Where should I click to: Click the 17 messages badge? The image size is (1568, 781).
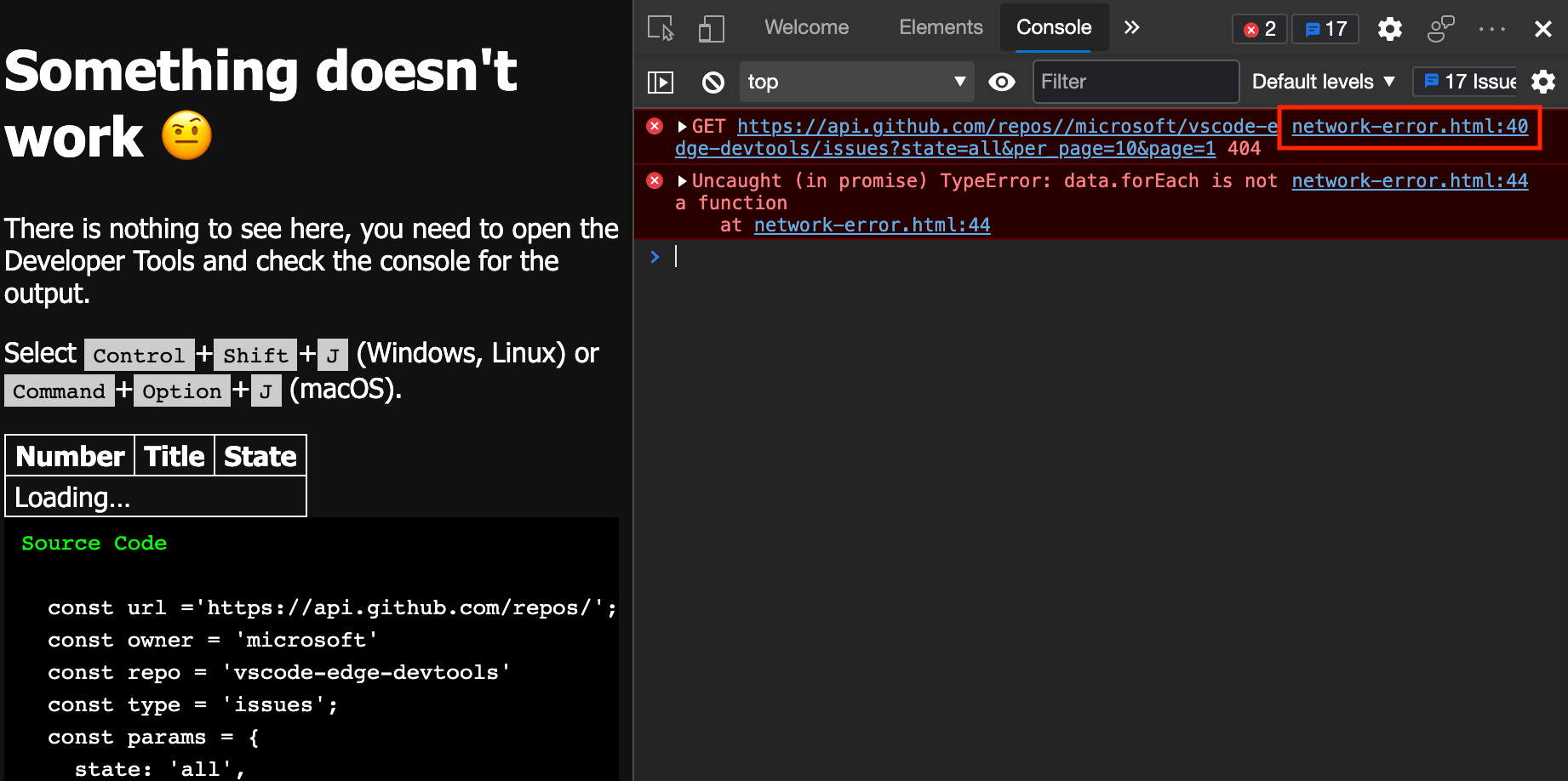click(1325, 28)
